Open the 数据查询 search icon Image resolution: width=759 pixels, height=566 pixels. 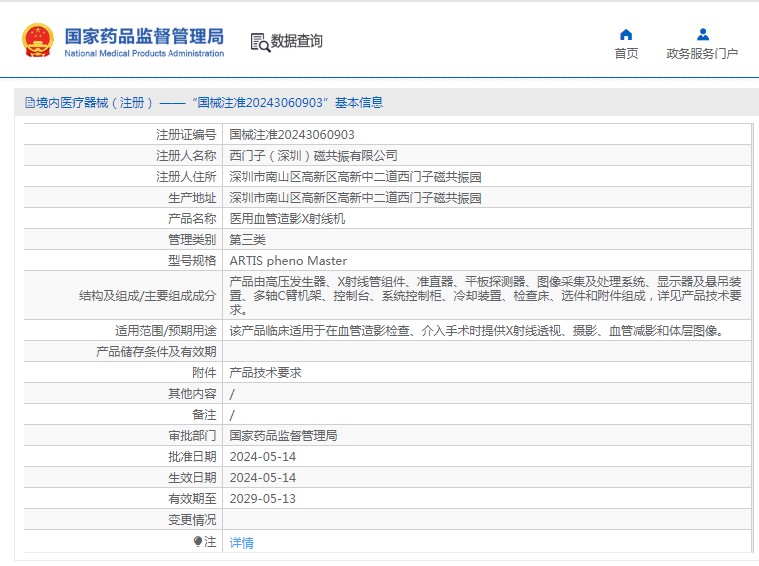(260, 43)
